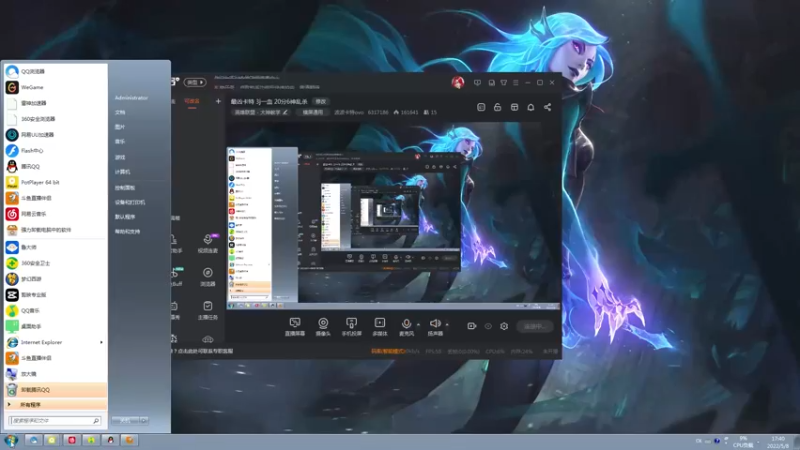
Task: Open streaming settings gear
Action: [504, 326]
